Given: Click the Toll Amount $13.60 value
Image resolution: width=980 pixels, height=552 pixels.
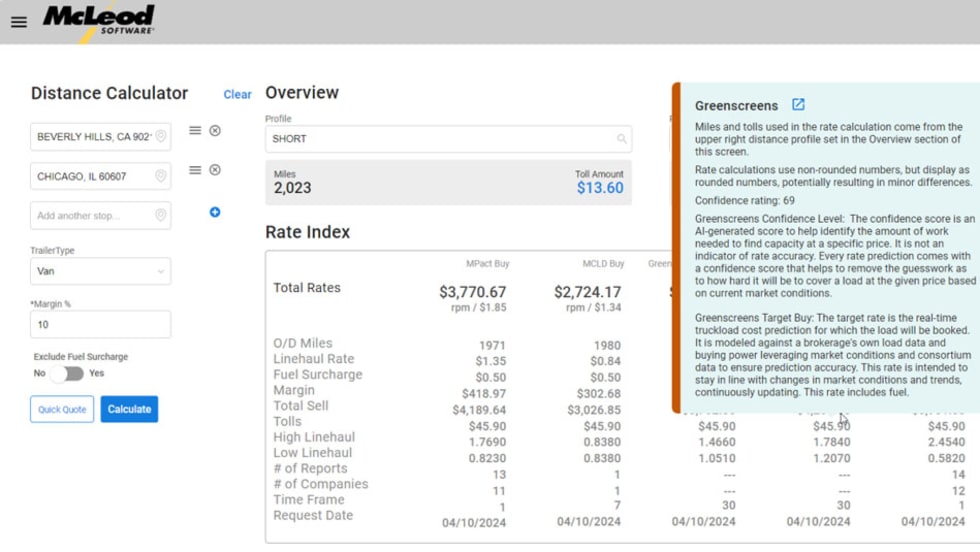Looking at the screenshot, I should coord(599,188).
